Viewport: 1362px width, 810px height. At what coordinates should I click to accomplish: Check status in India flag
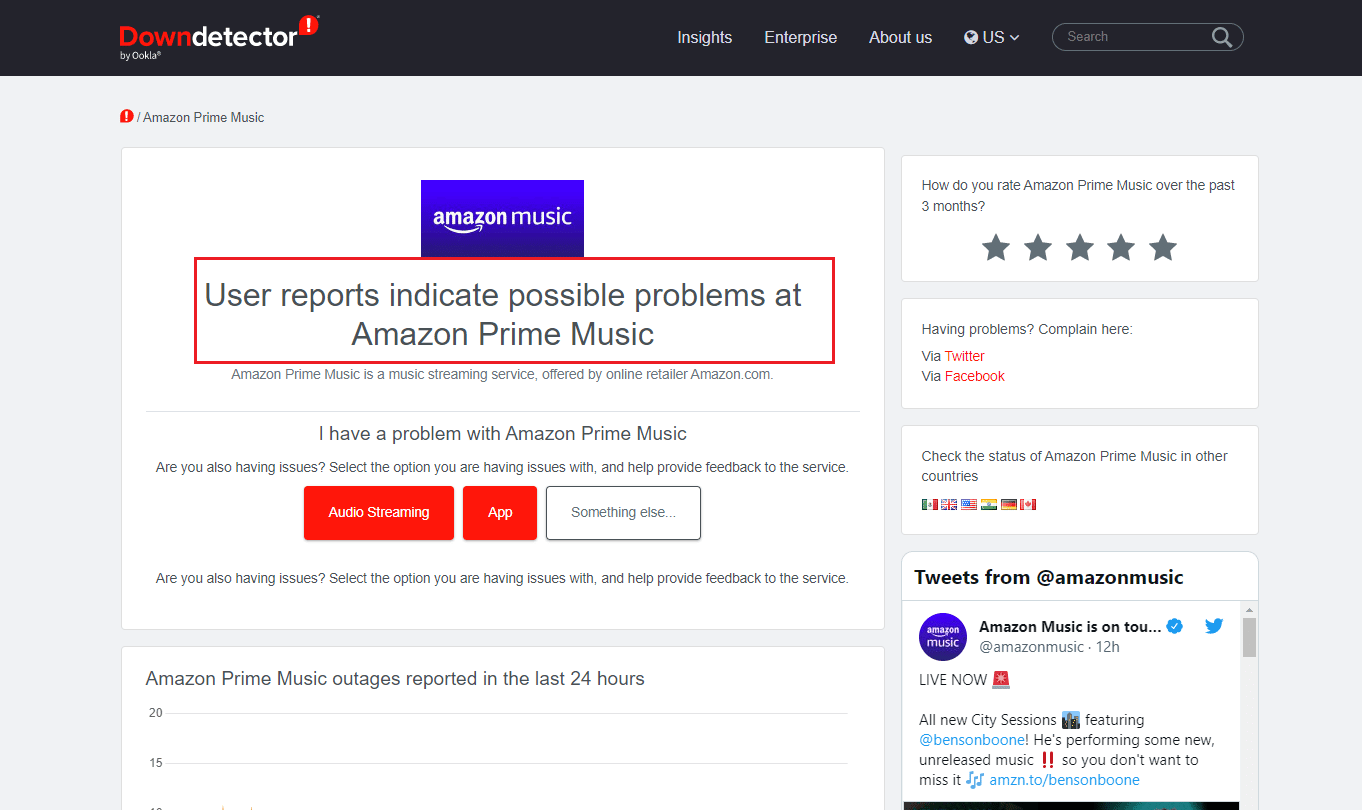pyautogui.click(x=989, y=505)
